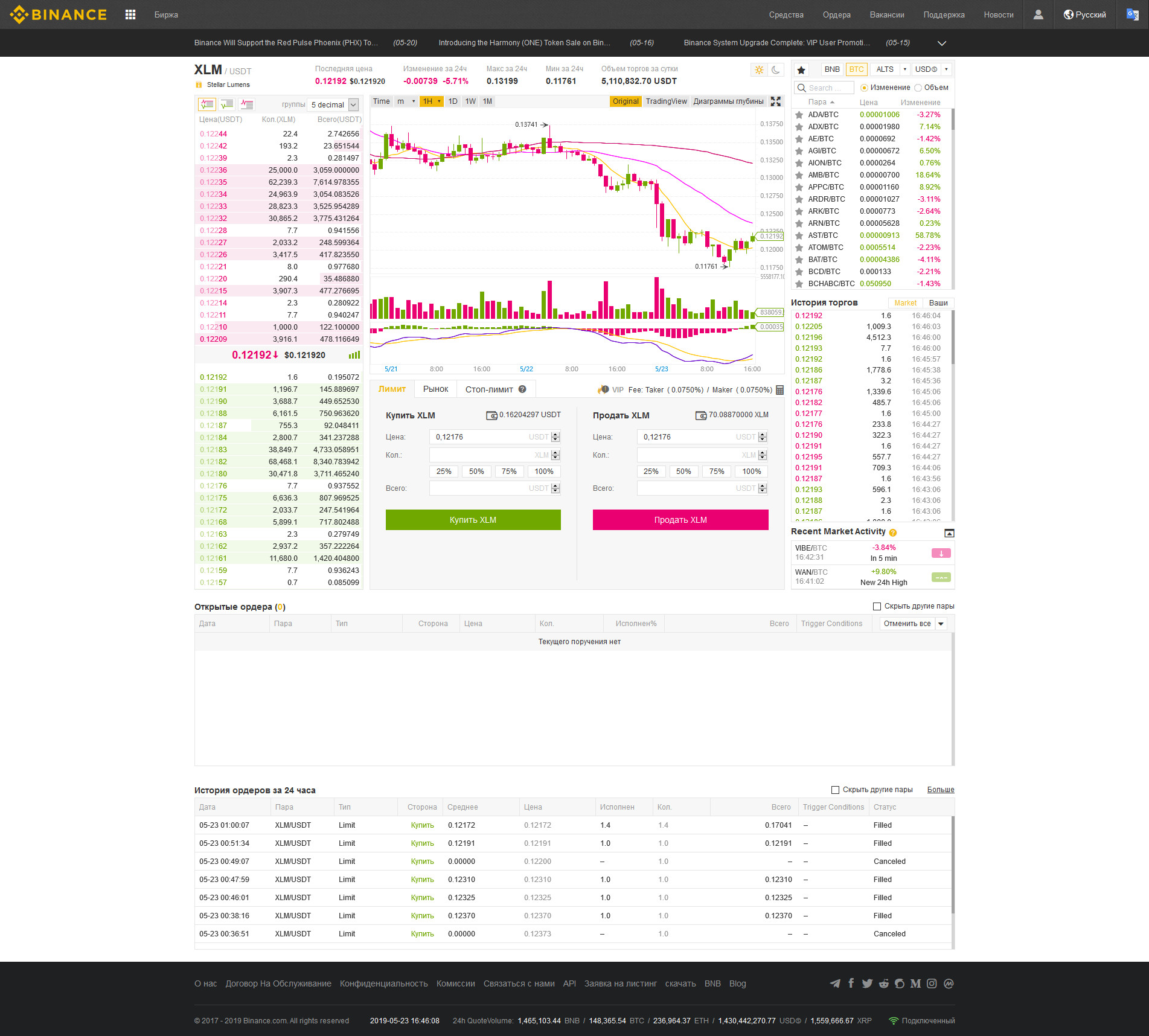Open the apps grid menu icon
Image resolution: width=1149 pixels, height=1036 pixels.
(130, 14)
